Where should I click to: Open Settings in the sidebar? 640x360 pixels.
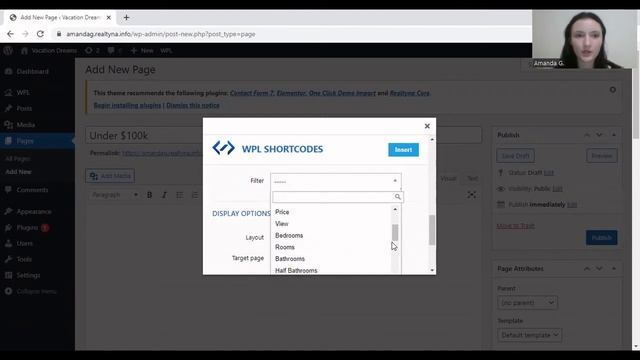pyautogui.click(x=28, y=276)
